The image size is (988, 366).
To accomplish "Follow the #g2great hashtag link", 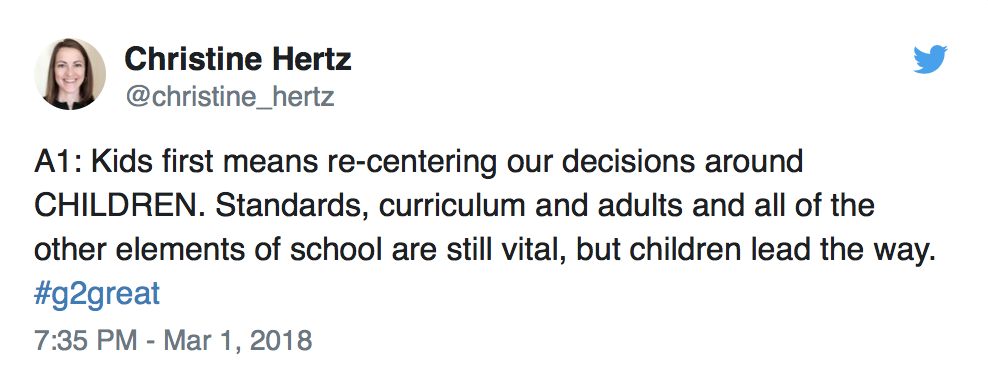I will (97, 295).
